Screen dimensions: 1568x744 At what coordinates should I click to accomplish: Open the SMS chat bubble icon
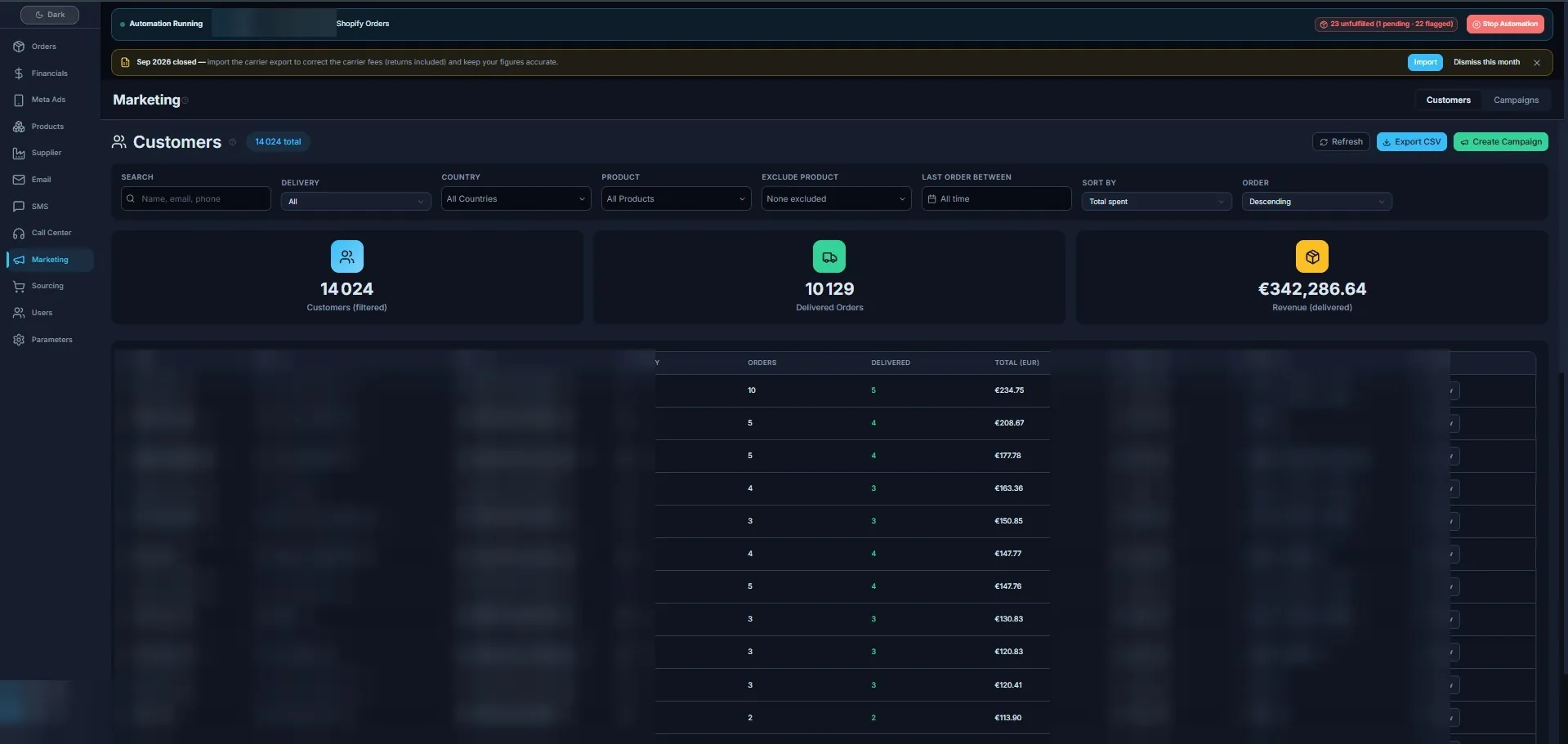(19, 207)
